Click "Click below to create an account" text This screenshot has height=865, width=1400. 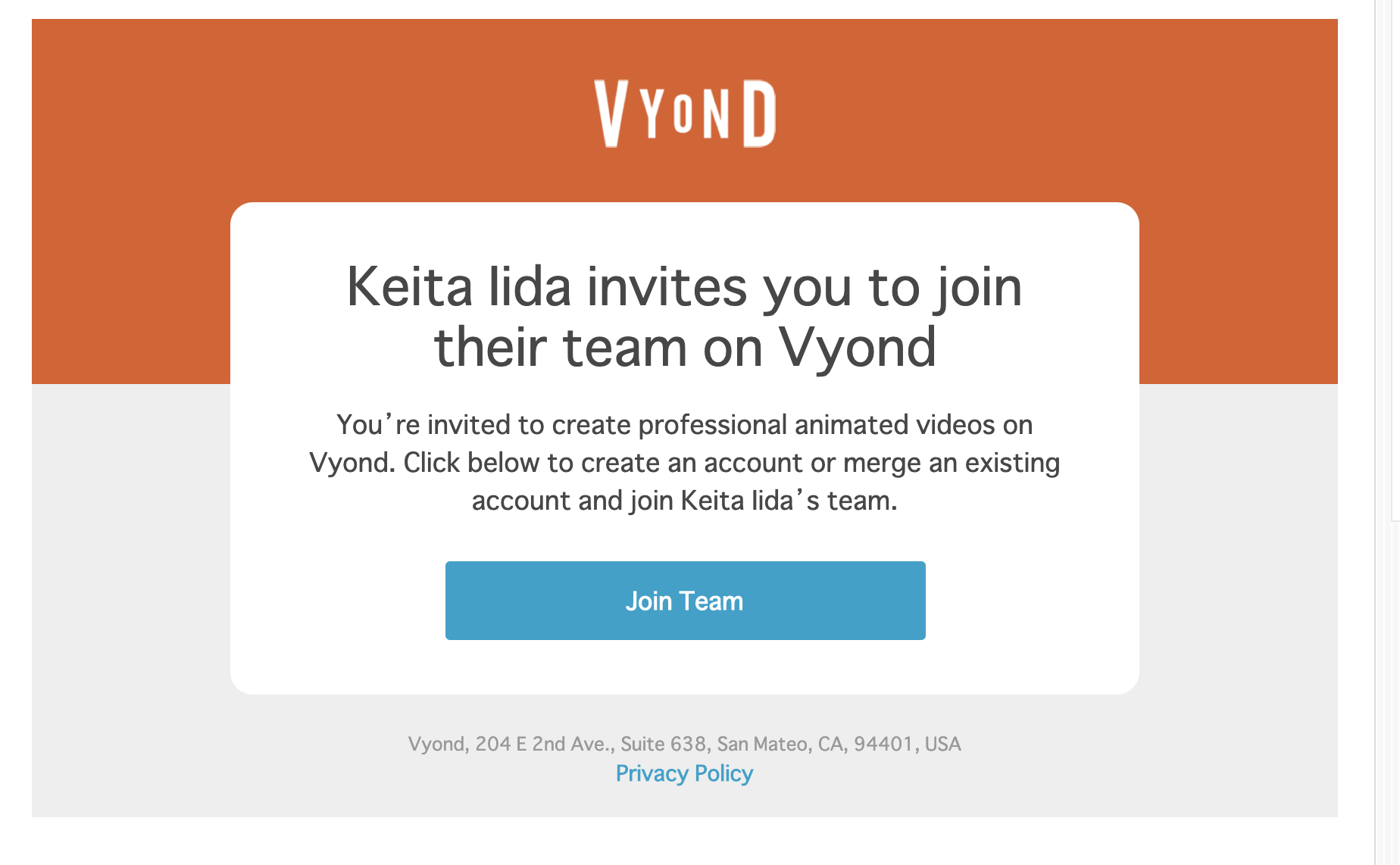click(602, 463)
